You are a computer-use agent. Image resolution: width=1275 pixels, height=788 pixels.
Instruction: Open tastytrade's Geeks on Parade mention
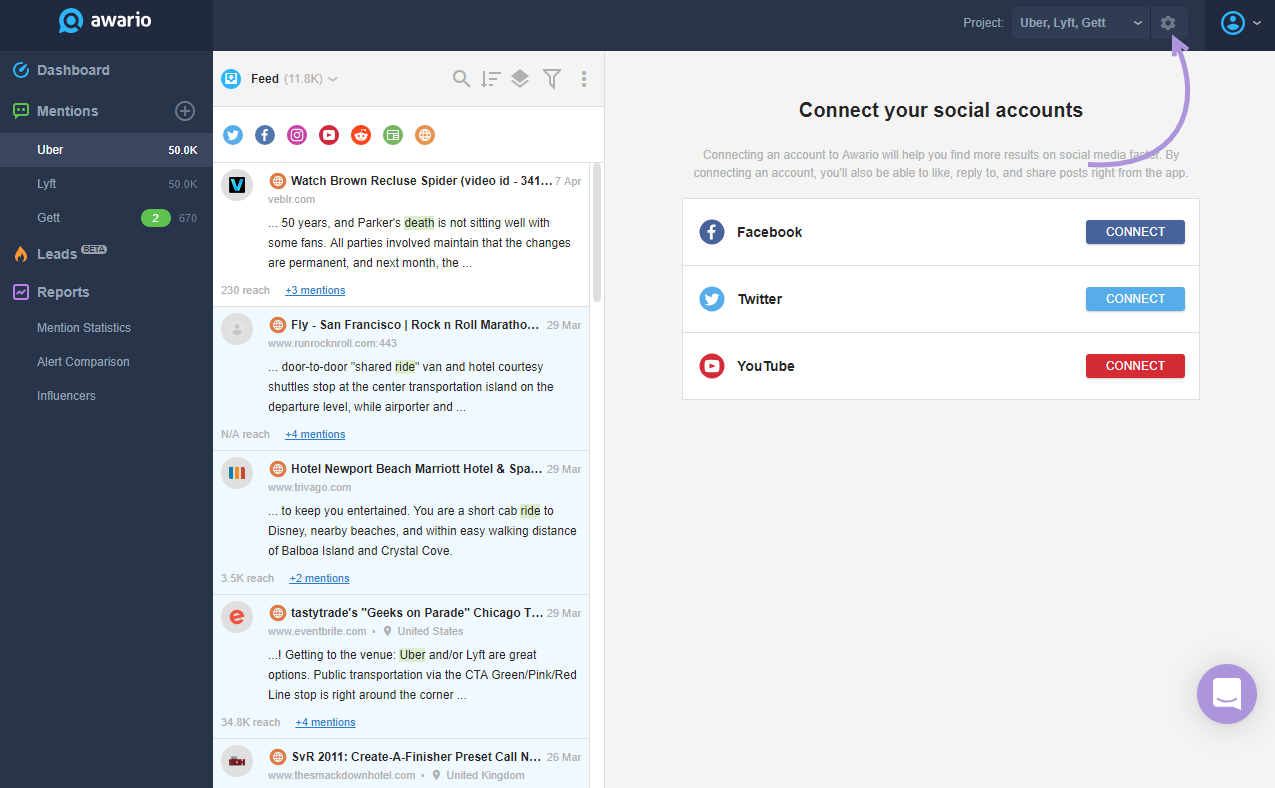coord(417,613)
